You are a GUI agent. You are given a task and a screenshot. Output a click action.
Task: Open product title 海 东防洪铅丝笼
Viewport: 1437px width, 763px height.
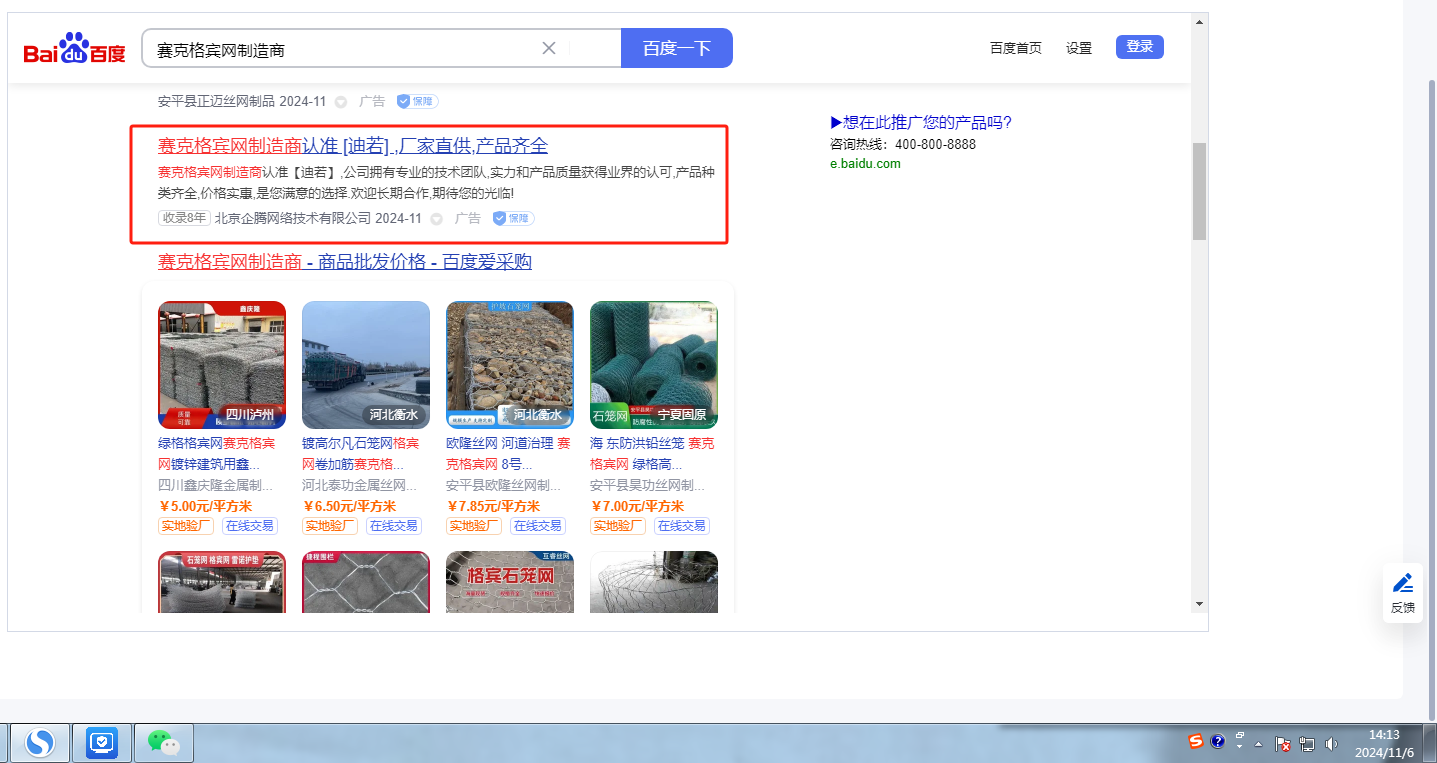(654, 454)
